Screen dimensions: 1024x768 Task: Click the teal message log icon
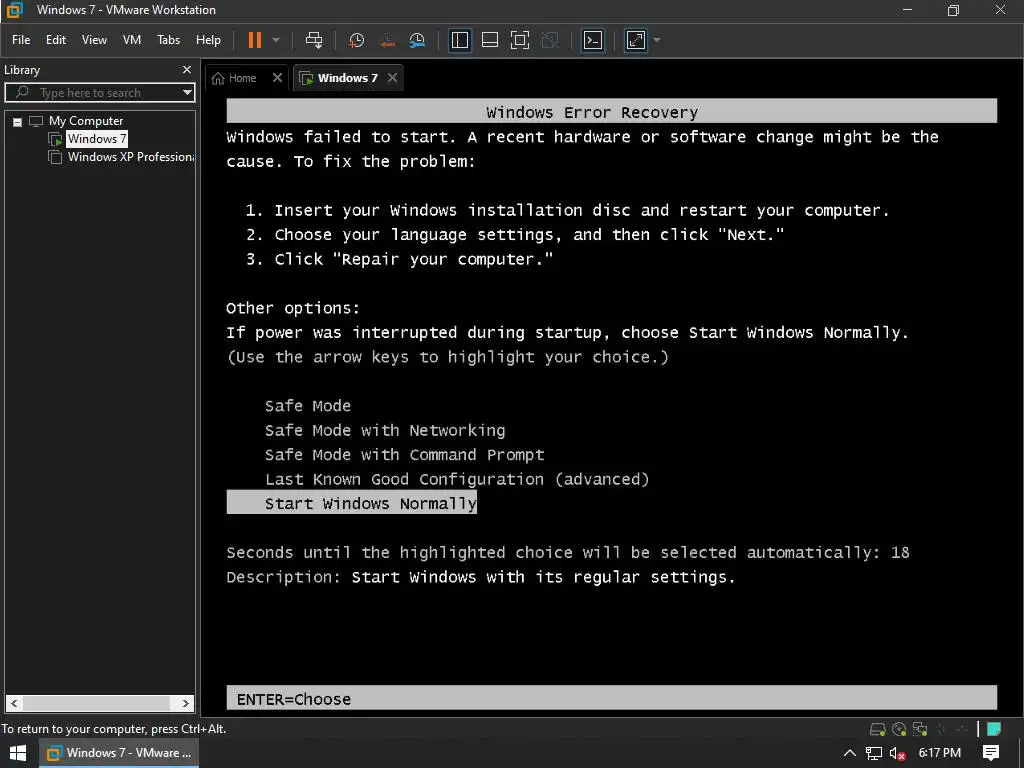tap(995, 729)
